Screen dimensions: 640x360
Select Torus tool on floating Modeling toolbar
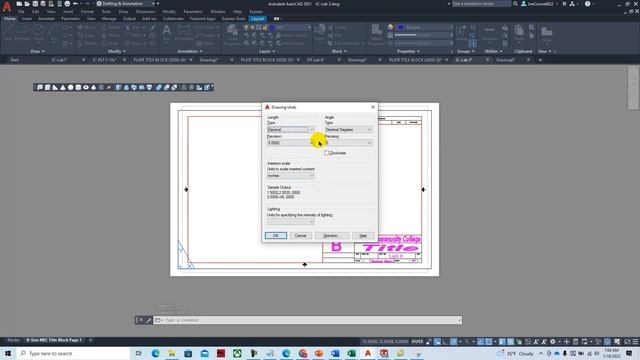pyautogui.click(x=86, y=87)
